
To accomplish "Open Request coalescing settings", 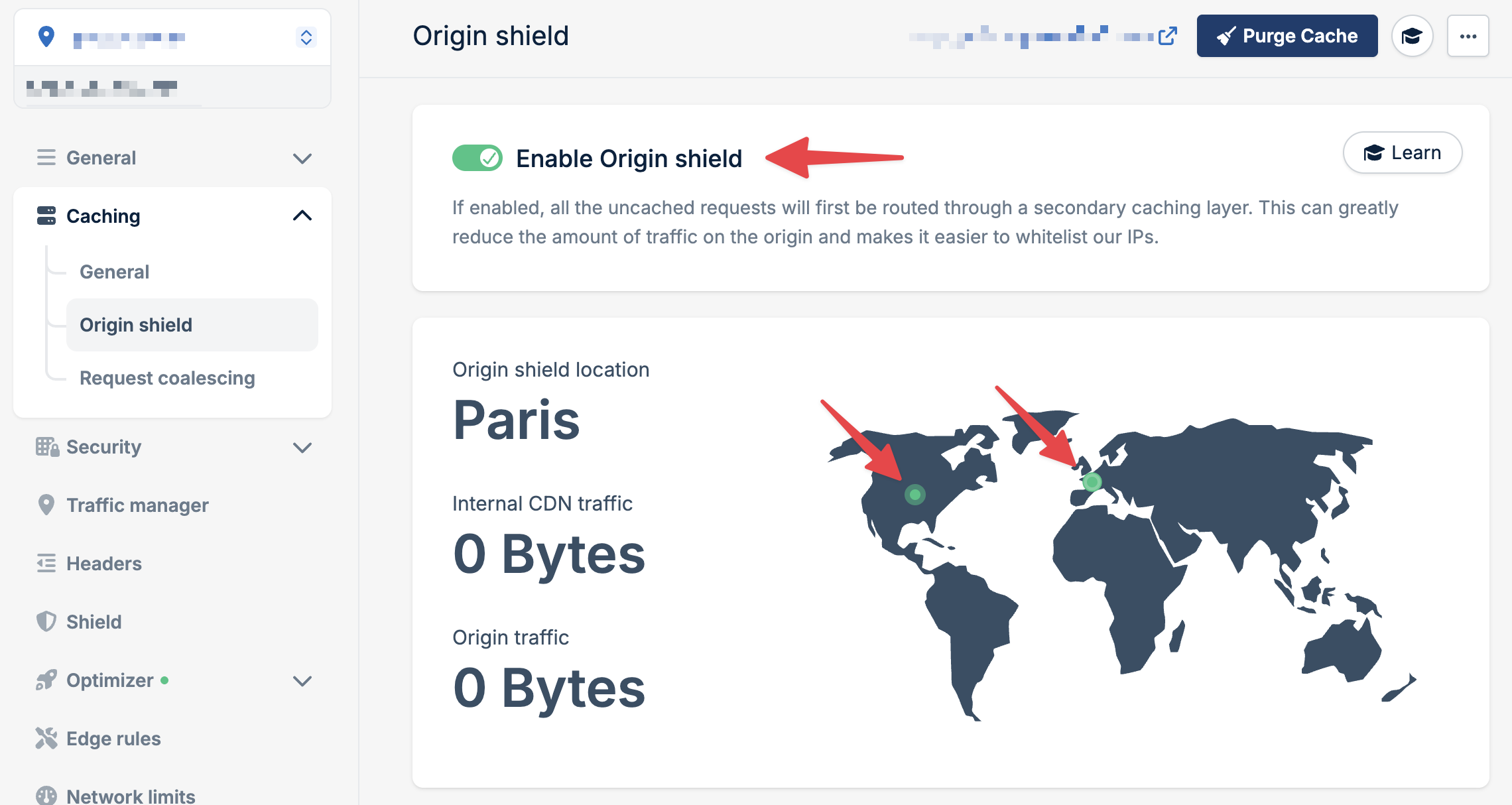I will (x=166, y=377).
